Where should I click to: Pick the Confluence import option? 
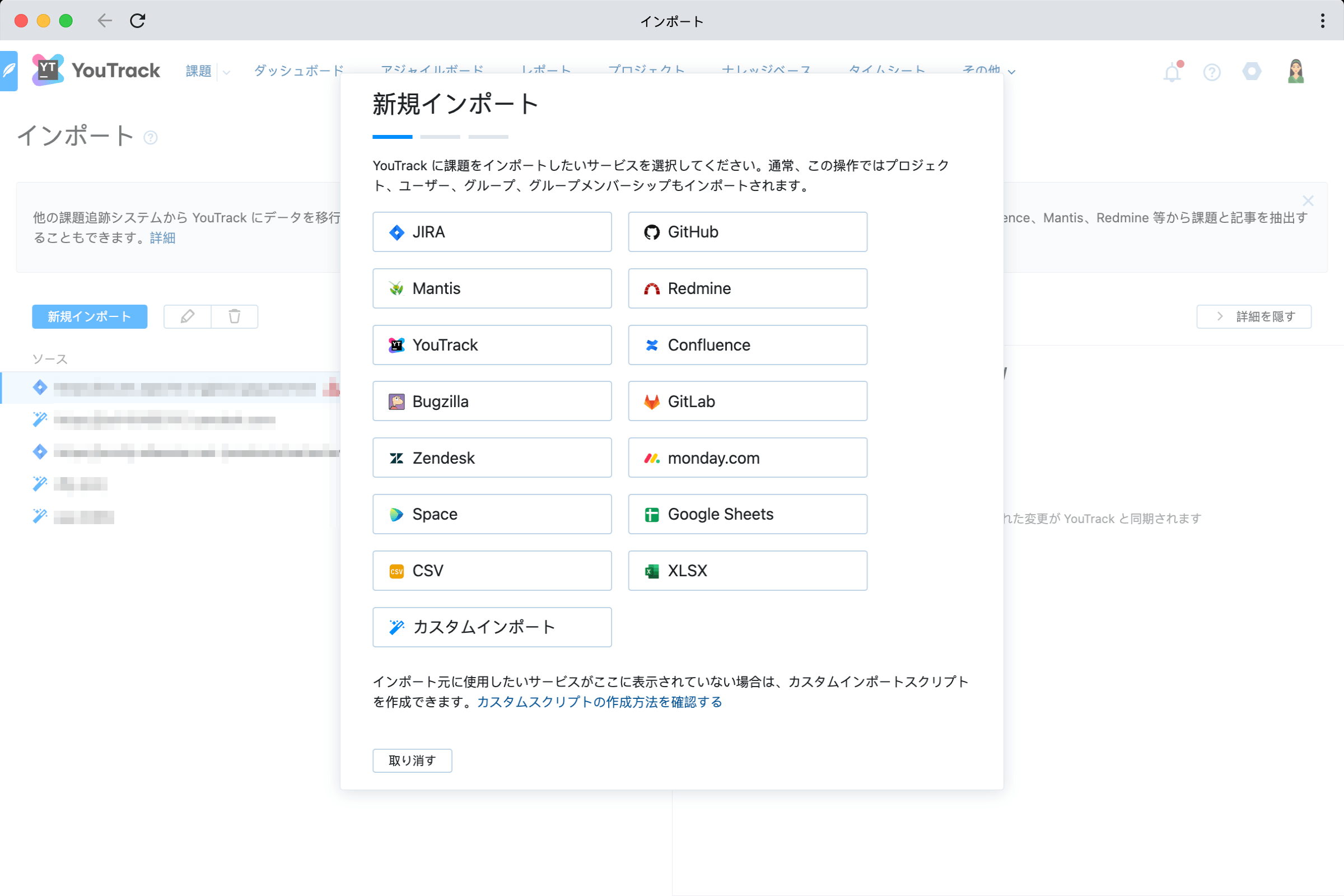pos(747,344)
